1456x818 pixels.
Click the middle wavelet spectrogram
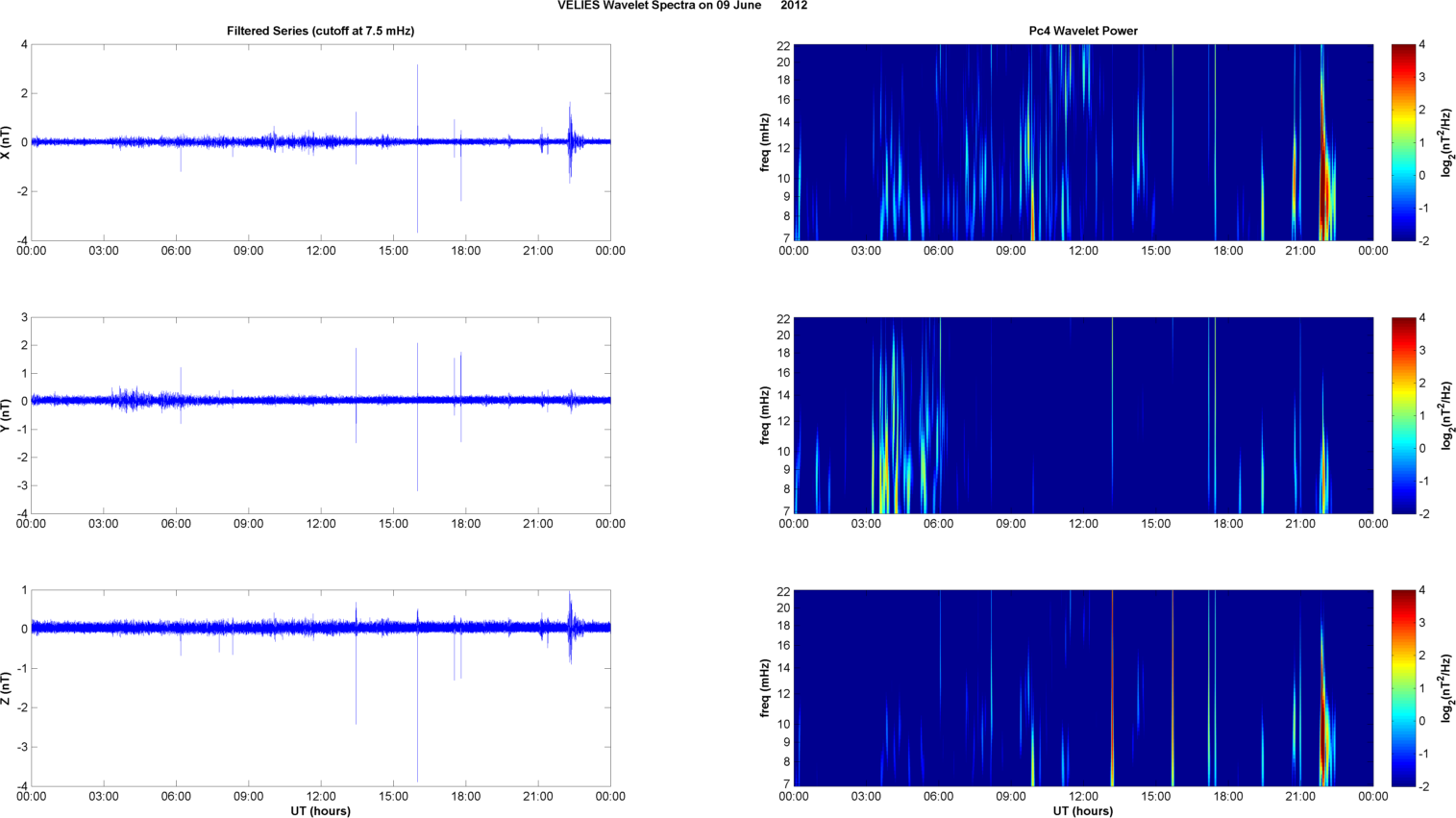[1083, 415]
